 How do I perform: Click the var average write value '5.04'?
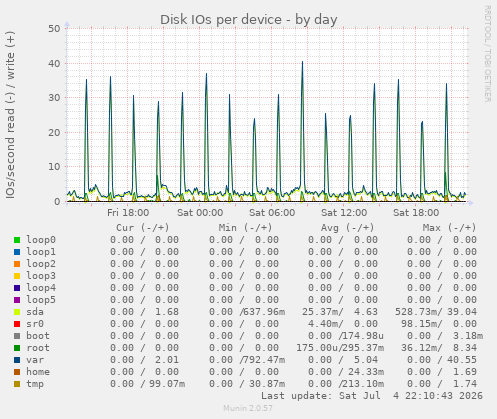366,360
